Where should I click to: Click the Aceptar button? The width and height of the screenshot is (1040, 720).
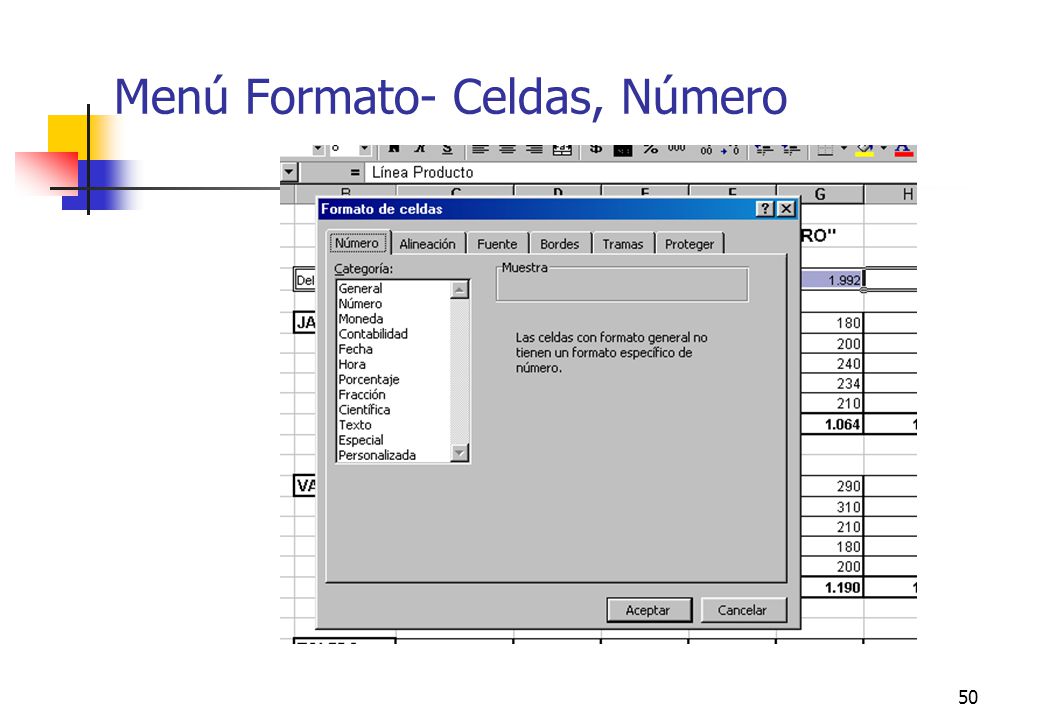649,610
